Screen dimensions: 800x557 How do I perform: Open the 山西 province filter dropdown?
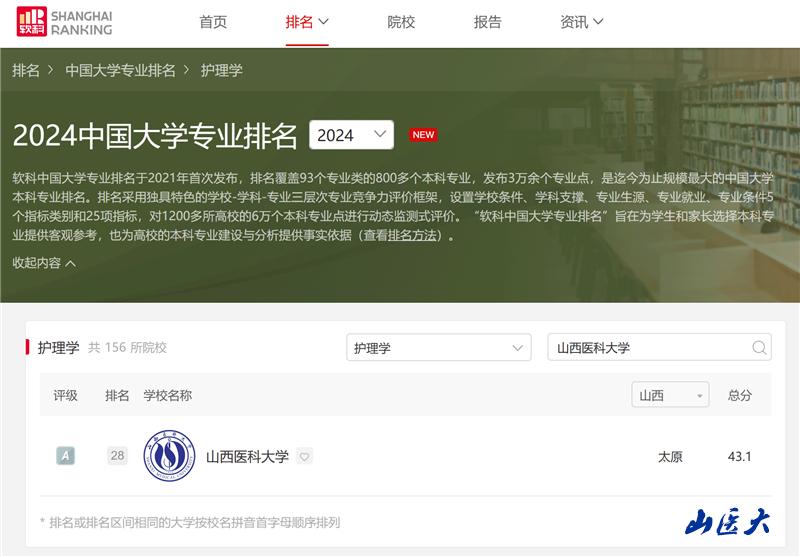pos(669,395)
